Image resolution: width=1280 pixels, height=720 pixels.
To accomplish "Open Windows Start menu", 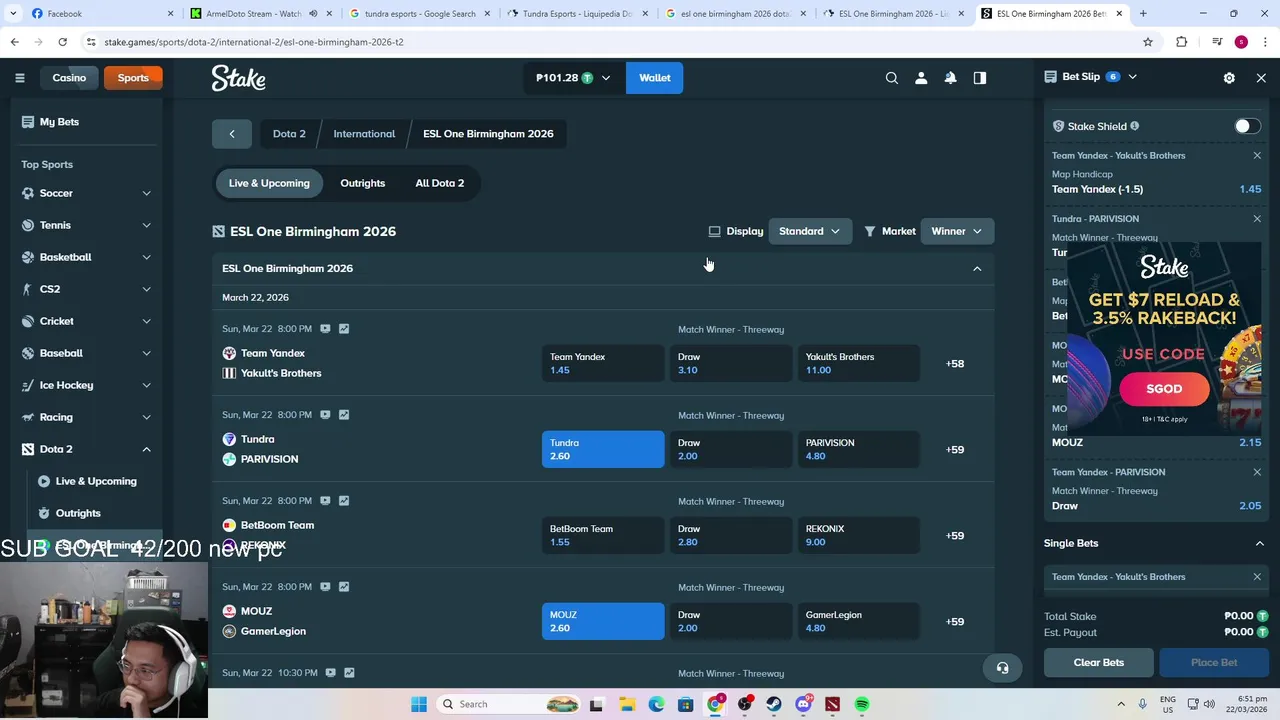I will [x=419, y=704].
